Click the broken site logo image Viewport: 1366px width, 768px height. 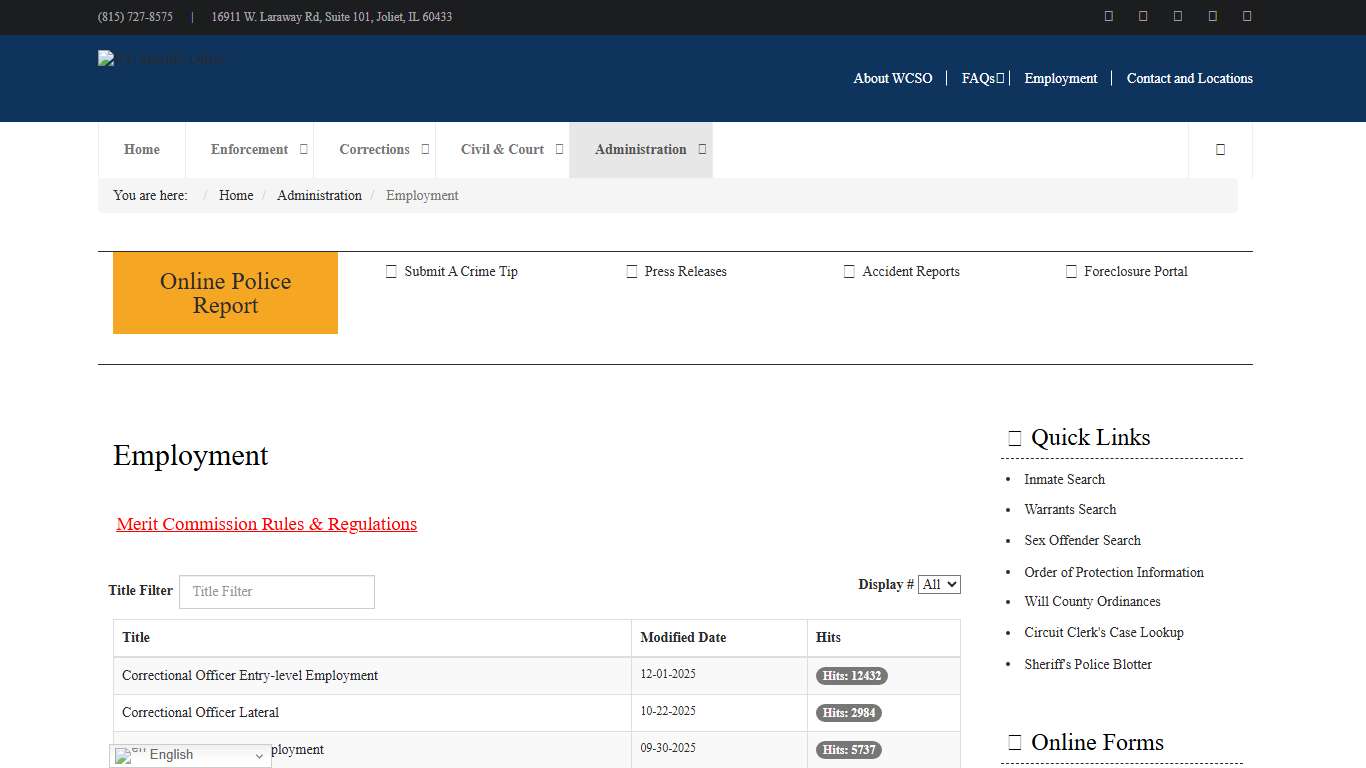[x=160, y=59]
